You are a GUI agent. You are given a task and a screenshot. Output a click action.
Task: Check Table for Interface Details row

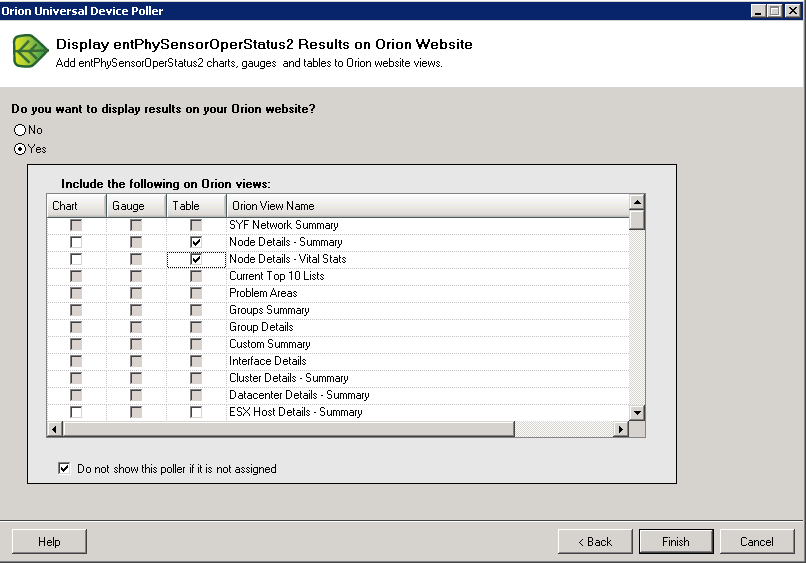(196, 361)
